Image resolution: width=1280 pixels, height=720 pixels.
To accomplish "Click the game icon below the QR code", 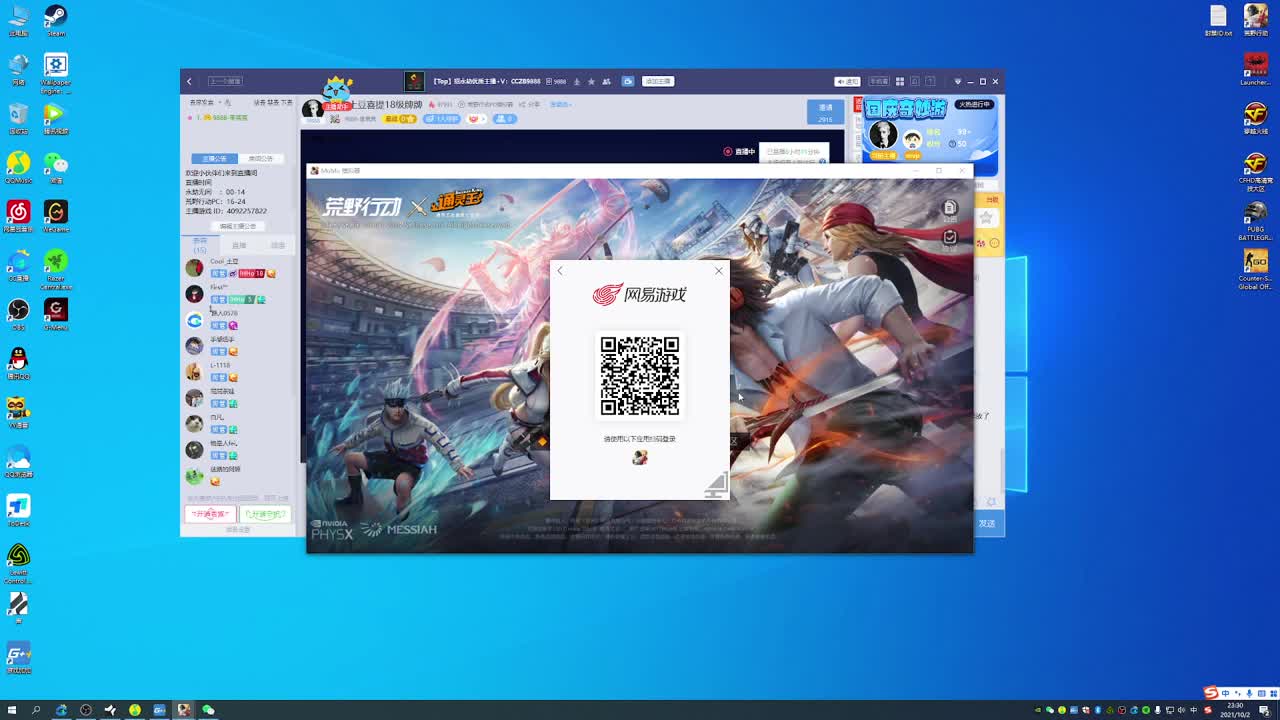I will point(640,457).
